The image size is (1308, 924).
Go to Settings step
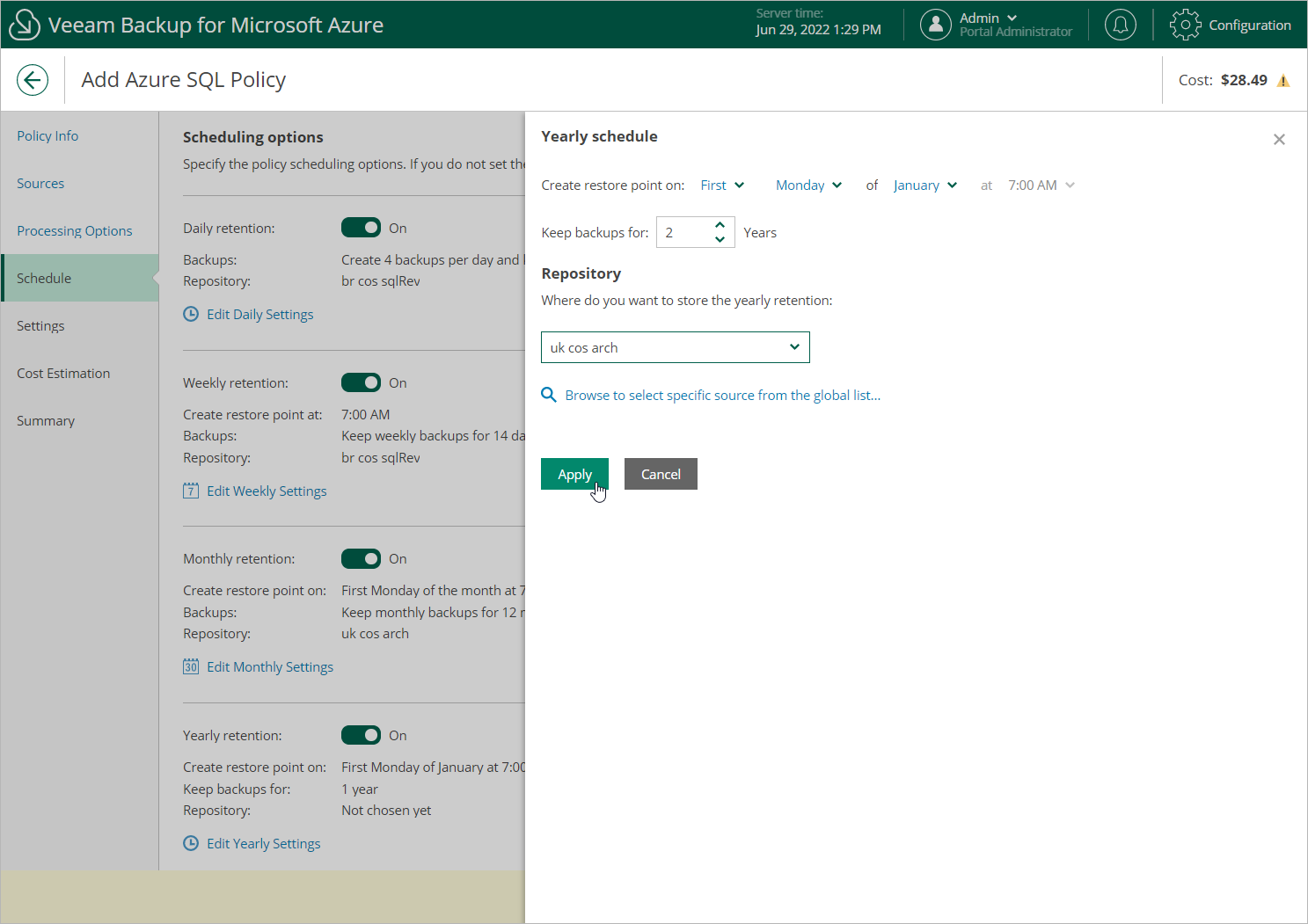[40, 325]
